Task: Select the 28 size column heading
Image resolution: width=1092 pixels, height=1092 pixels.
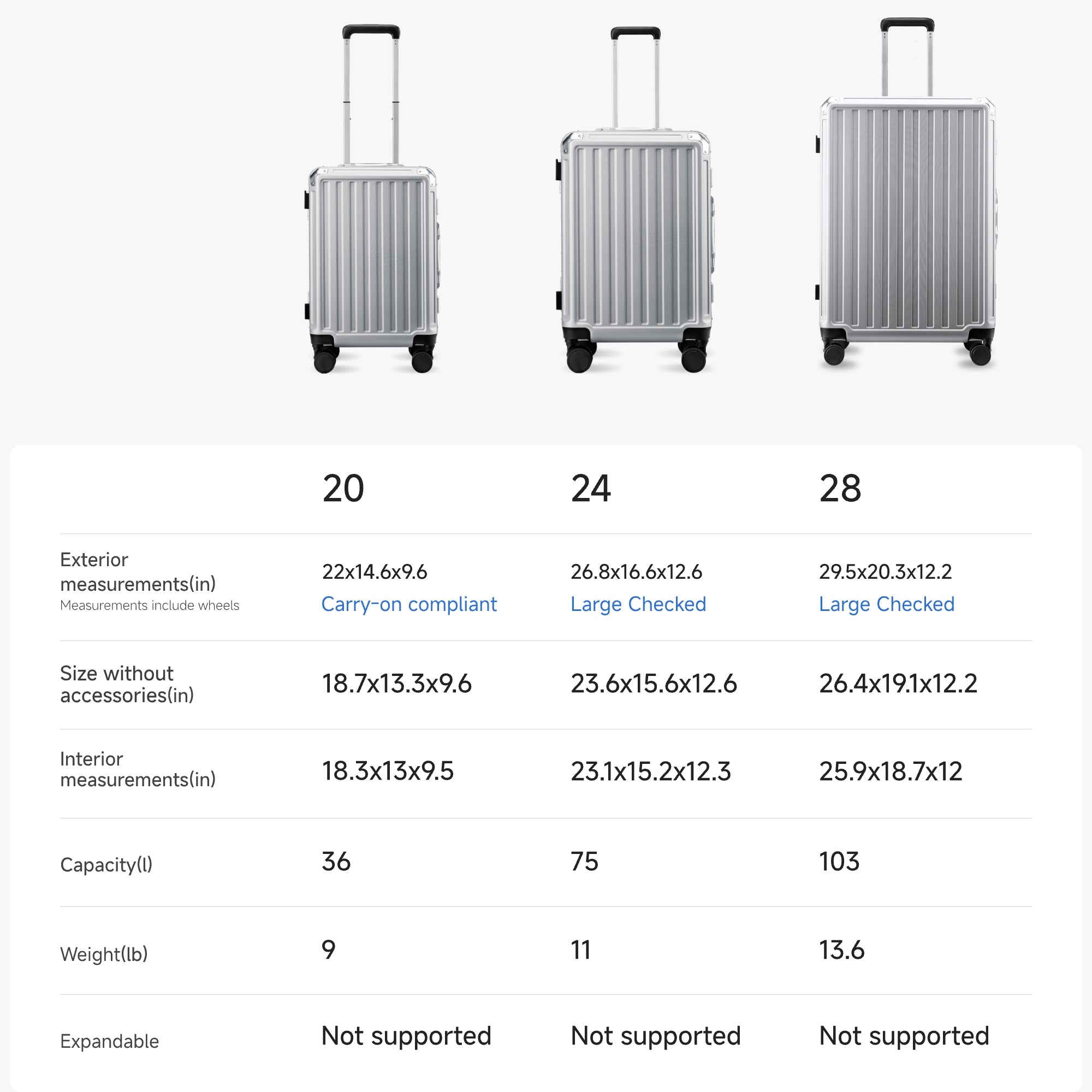Action: coord(840,488)
